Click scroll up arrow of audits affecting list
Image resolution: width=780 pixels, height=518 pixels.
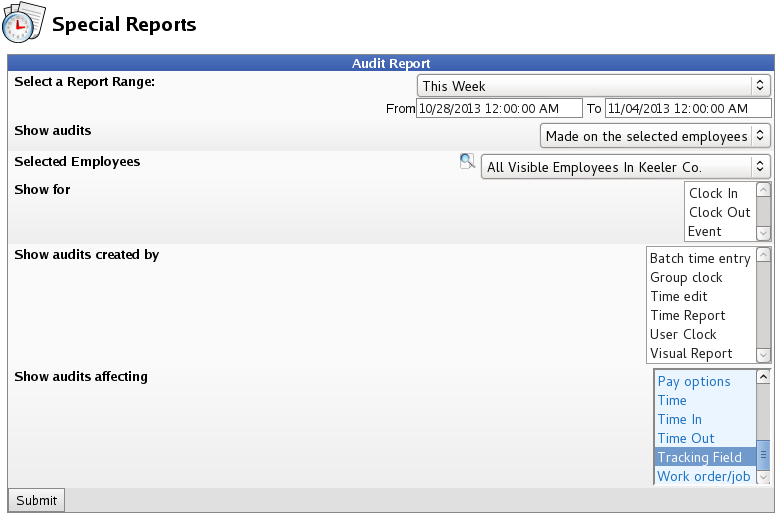tap(763, 377)
